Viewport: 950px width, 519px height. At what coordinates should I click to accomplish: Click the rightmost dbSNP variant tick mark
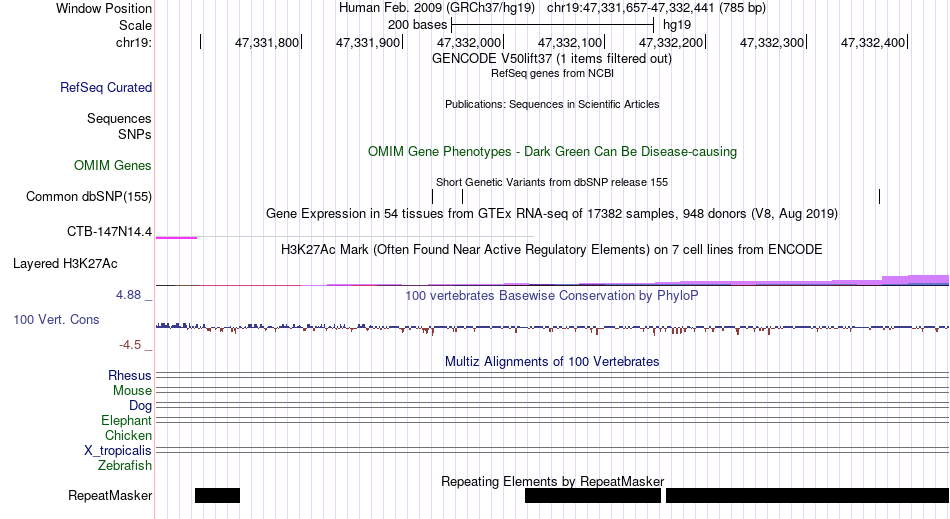(879, 196)
